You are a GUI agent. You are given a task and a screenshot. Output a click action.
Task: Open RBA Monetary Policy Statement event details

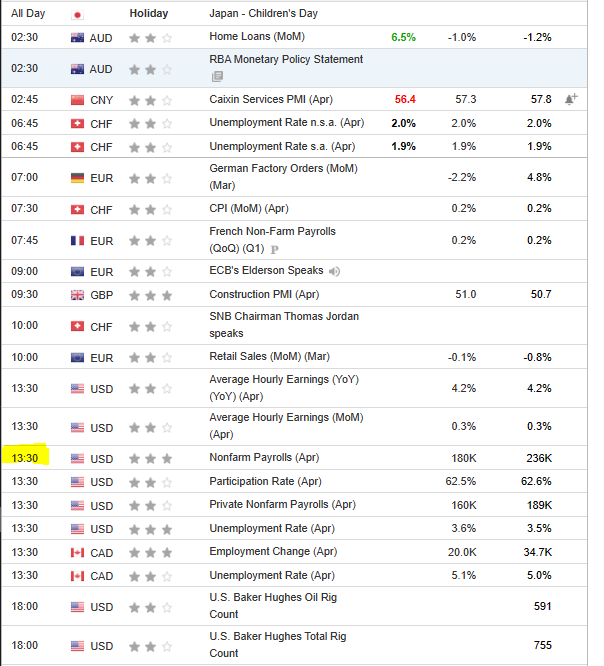(x=286, y=60)
